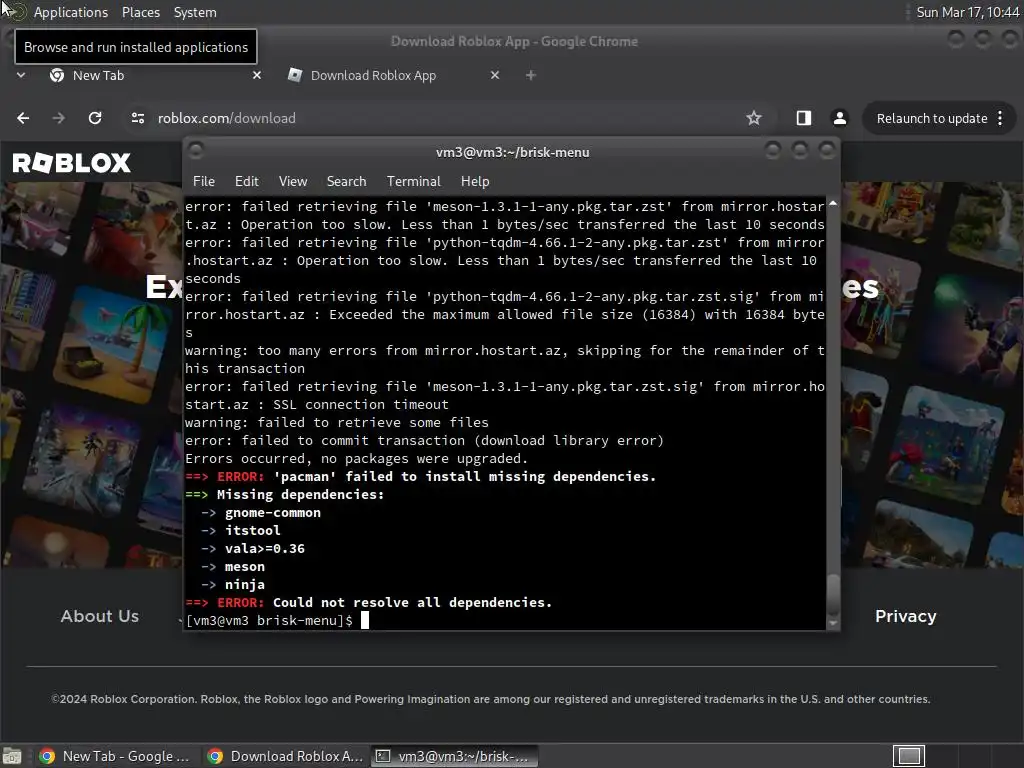Expand Chrome tab search chevron
The image size is (1024, 768).
coord(21,75)
